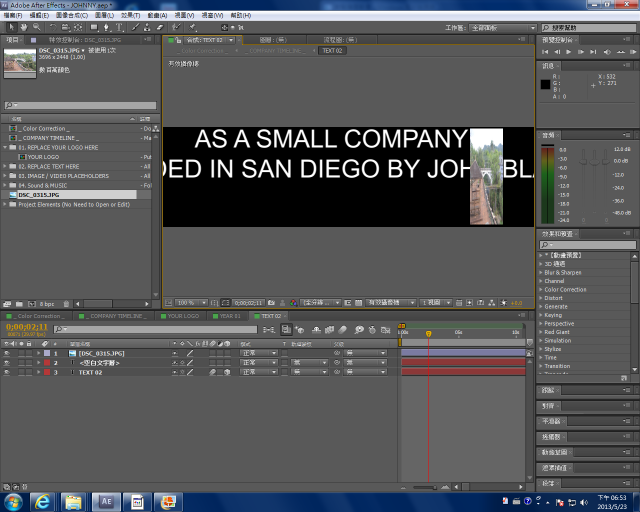Select the Puppet Pin tool

(x=192, y=27)
